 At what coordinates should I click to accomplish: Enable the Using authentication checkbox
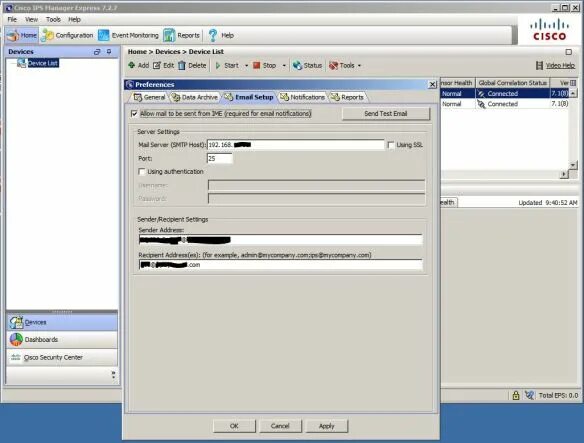(x=142, y=172)
